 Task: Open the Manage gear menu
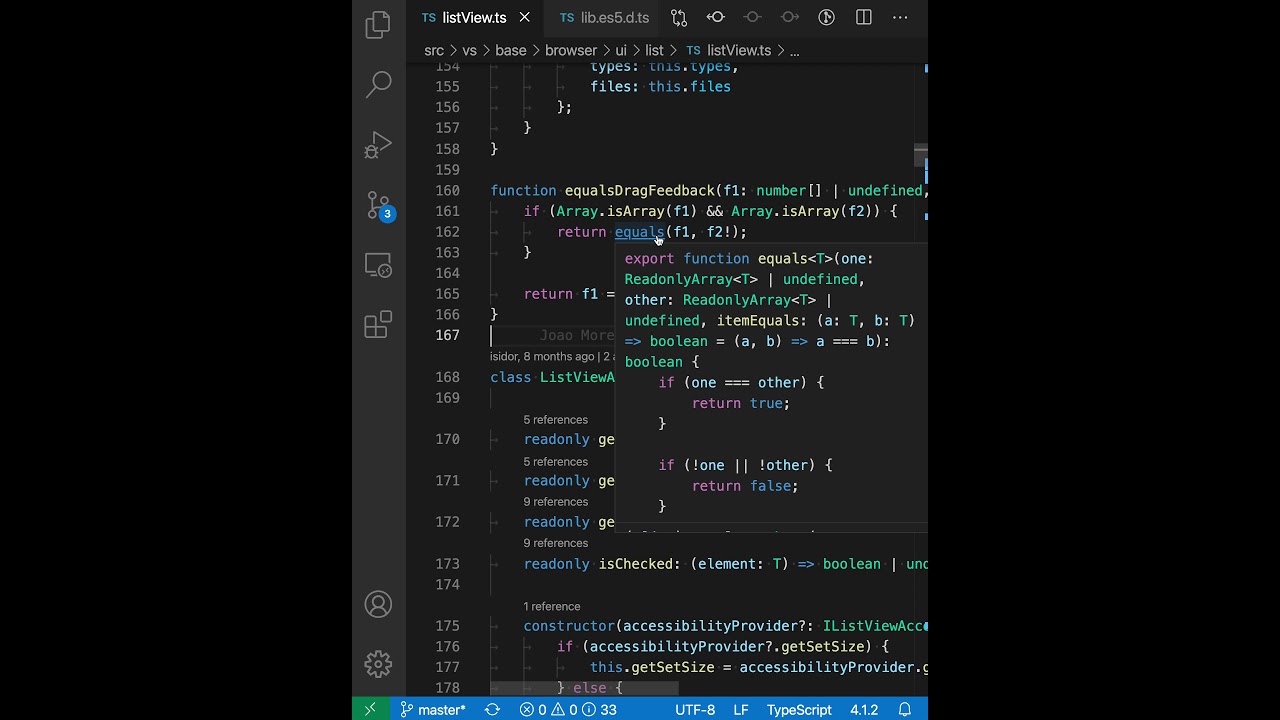tap(378, 664)
